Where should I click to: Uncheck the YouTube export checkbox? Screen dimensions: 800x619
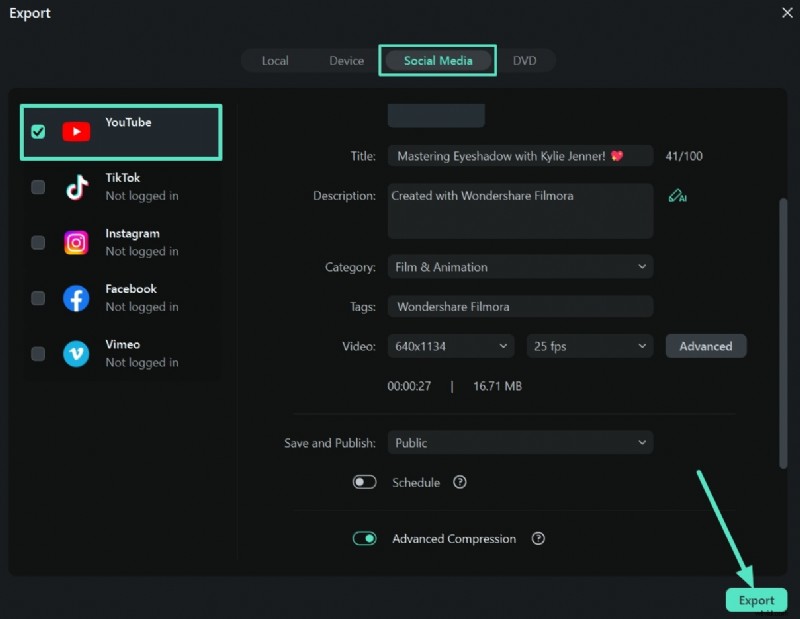tap(38, 130)
